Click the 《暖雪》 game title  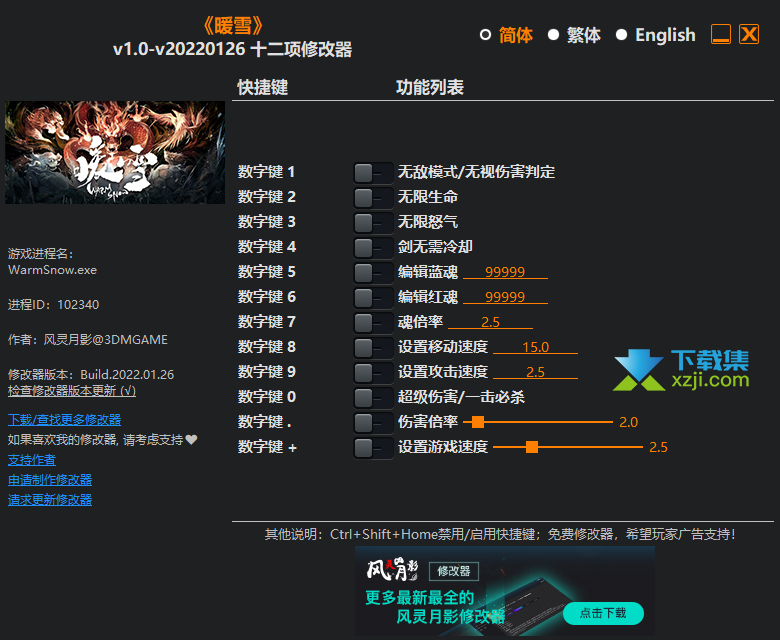[232, 26]
